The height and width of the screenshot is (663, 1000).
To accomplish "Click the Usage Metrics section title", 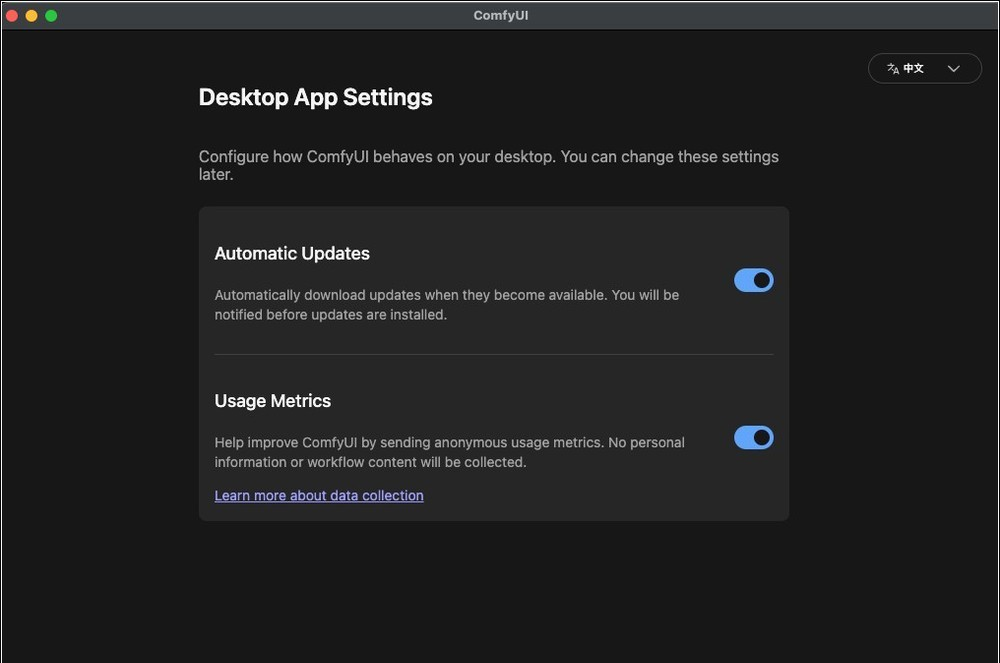I will [x=272, y=401].
